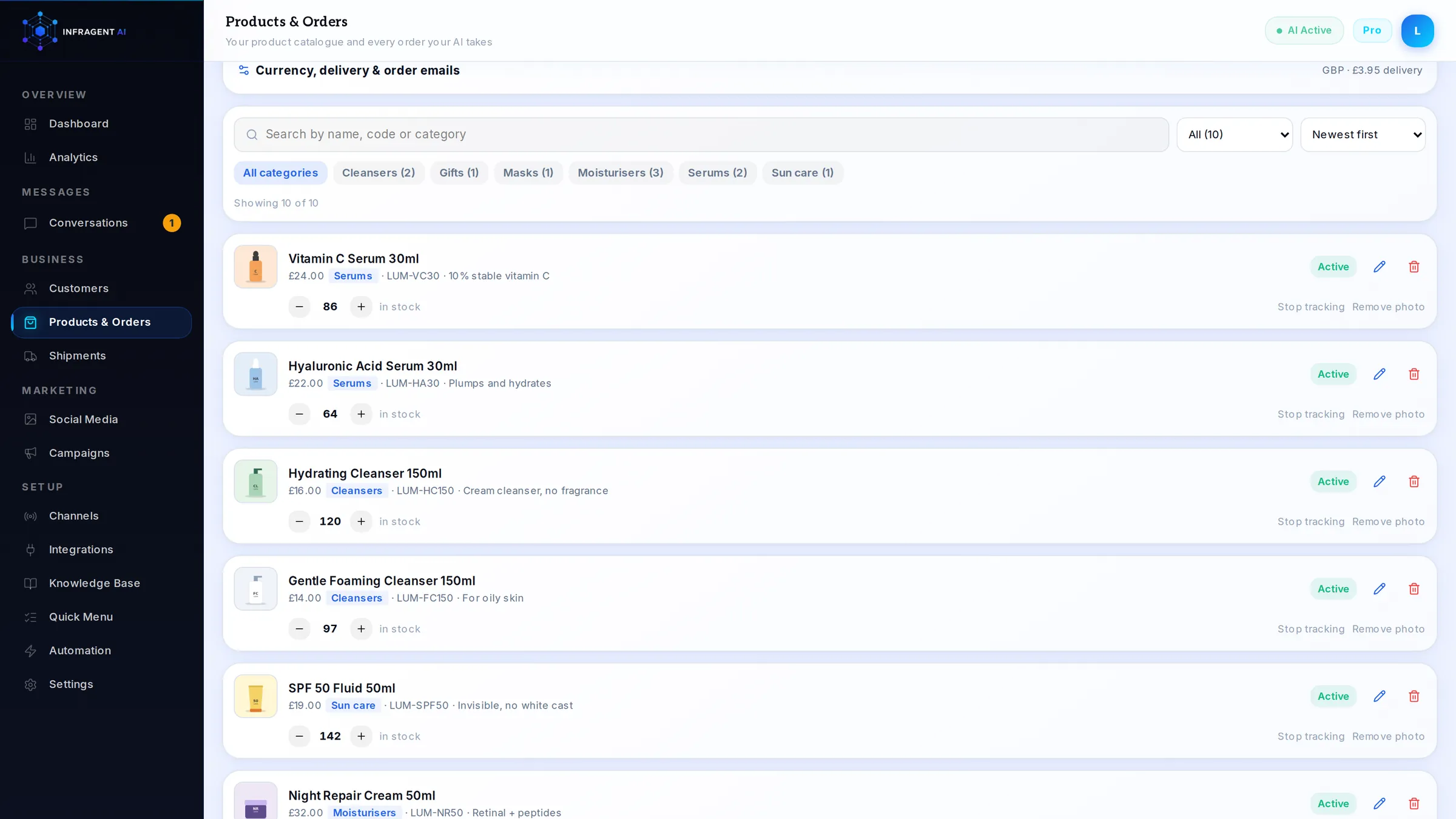Increase Hydrating Cleanser stock
The height and width of the screenshot is (819, 1456).
coord(361,522)
